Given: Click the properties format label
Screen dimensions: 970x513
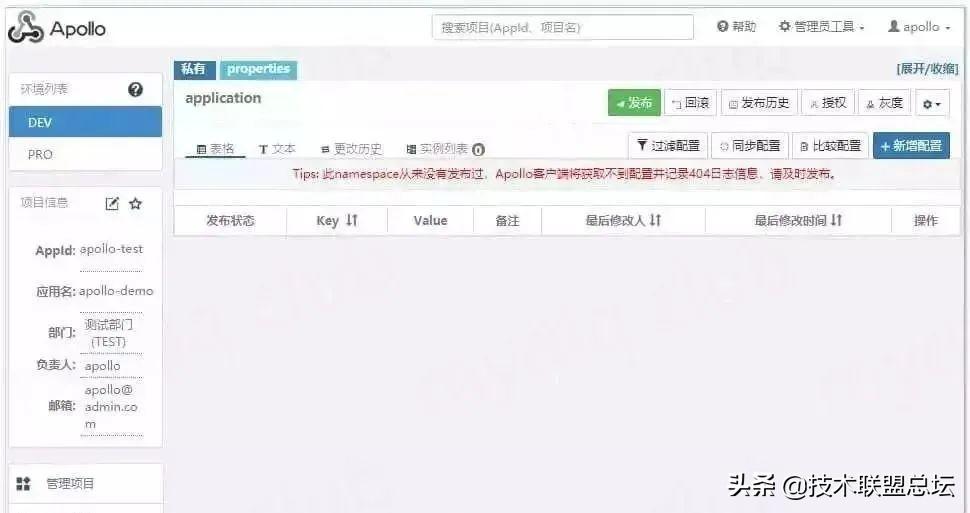Looking at the screenshot, I should point(258,69).
